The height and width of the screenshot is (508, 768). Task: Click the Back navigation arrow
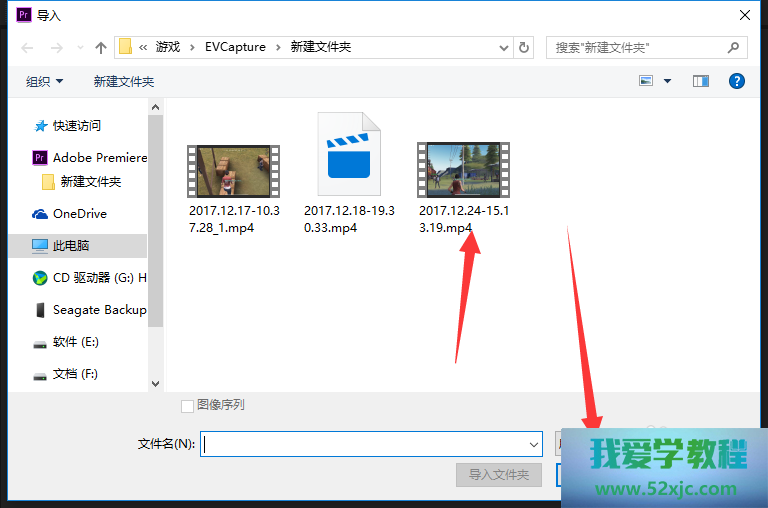(x=27, y=47)
